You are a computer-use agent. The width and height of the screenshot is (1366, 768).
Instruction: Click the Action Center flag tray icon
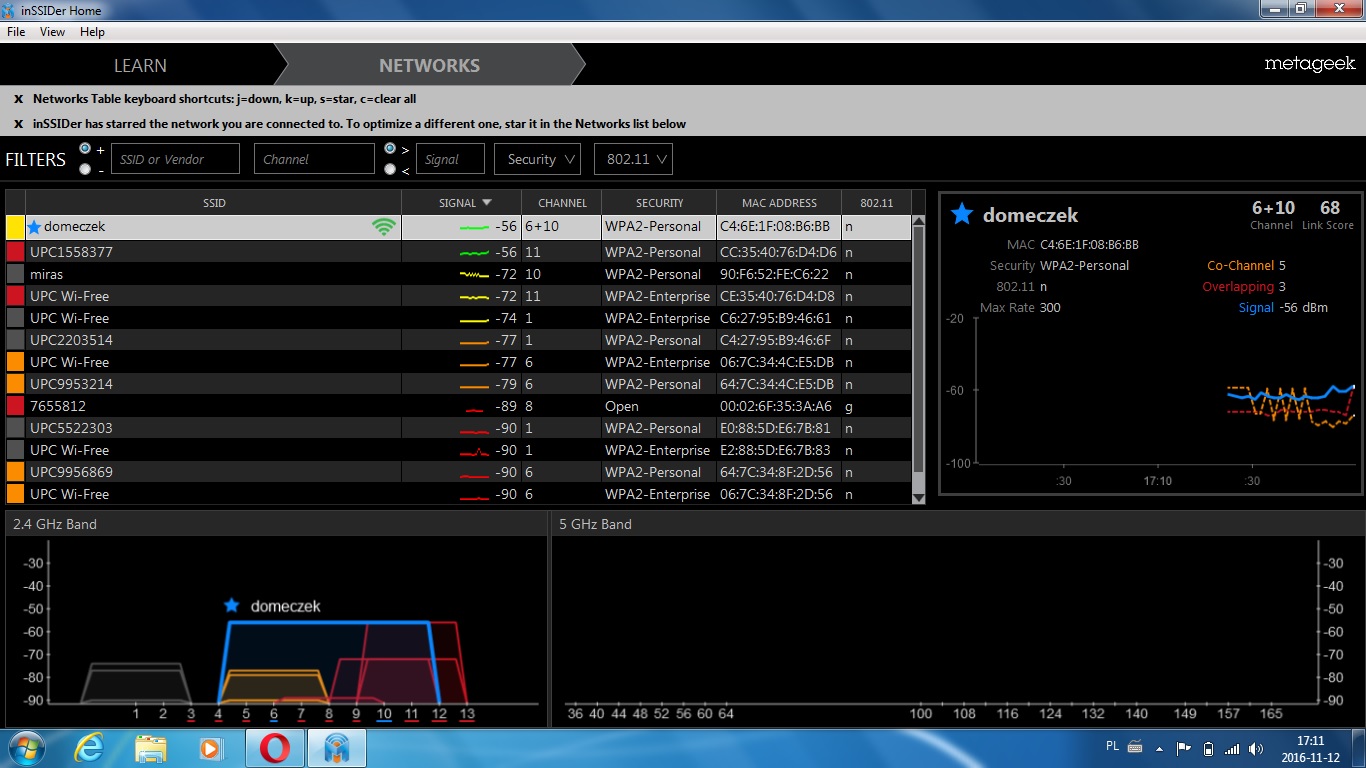(1184, 748)
